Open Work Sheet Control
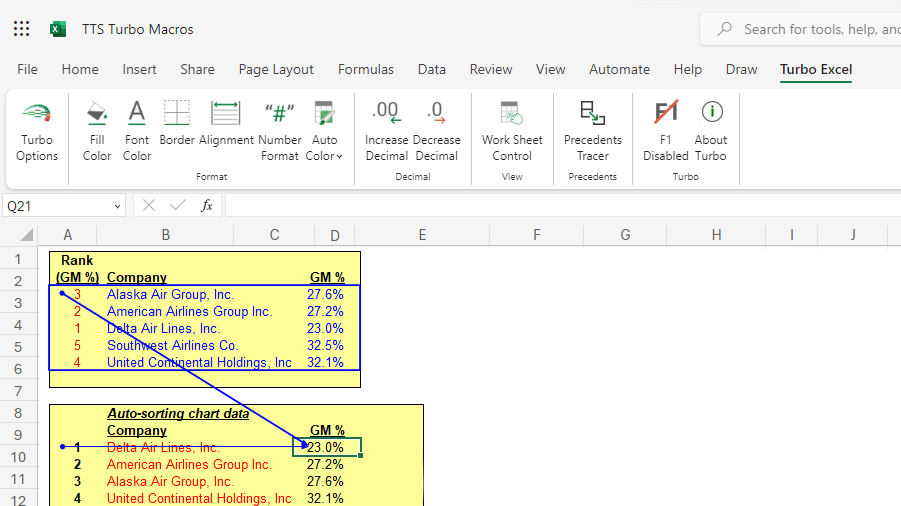901x506 pixels. pos(512,131)
